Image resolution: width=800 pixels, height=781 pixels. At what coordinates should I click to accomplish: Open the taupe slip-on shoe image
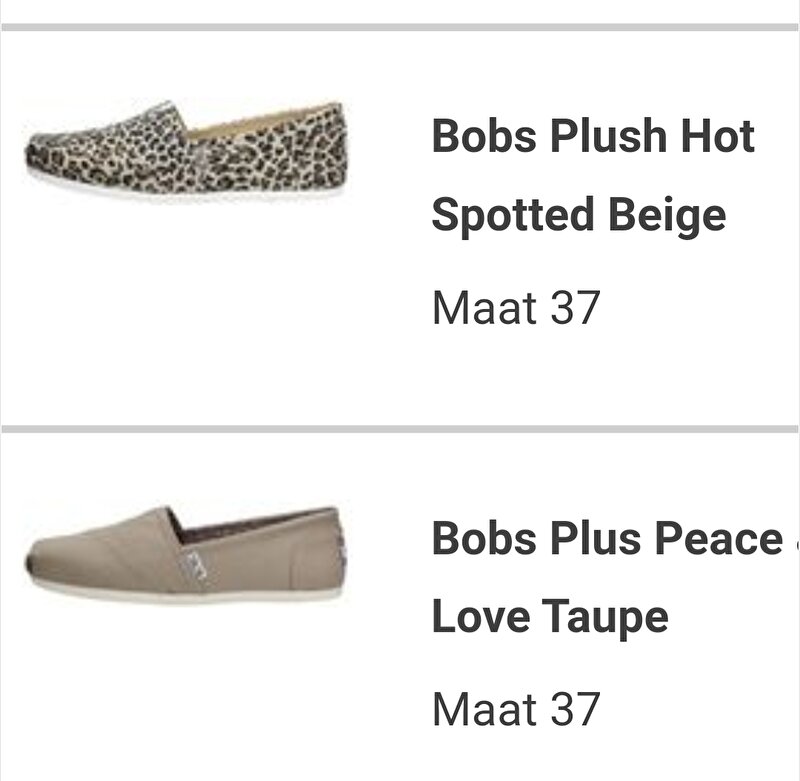186,553
